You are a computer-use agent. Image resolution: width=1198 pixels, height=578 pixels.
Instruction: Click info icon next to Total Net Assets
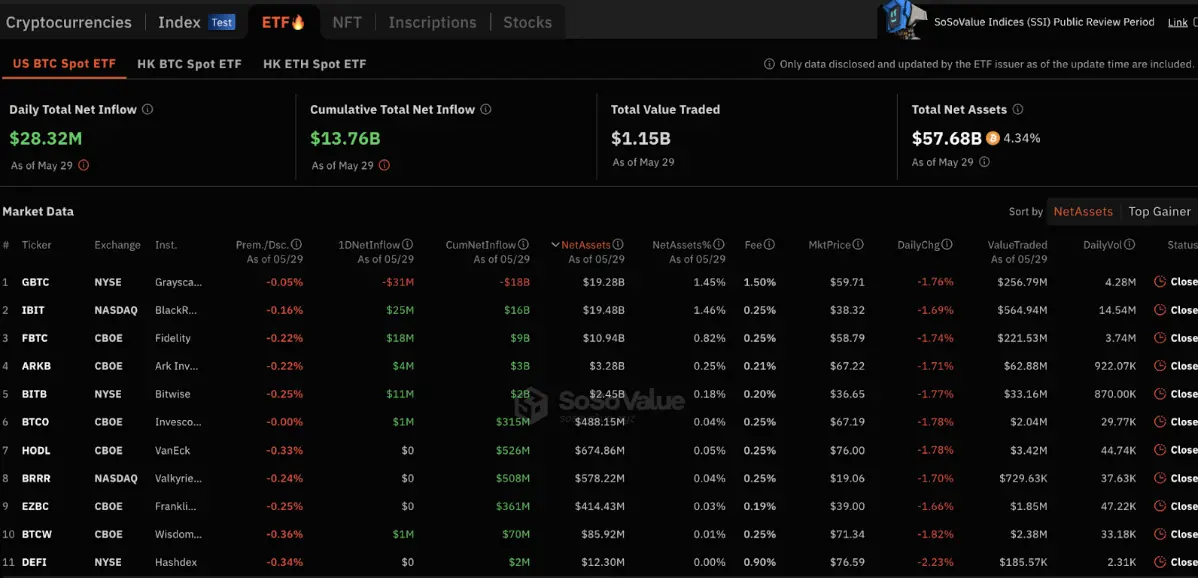(1018, 110)
